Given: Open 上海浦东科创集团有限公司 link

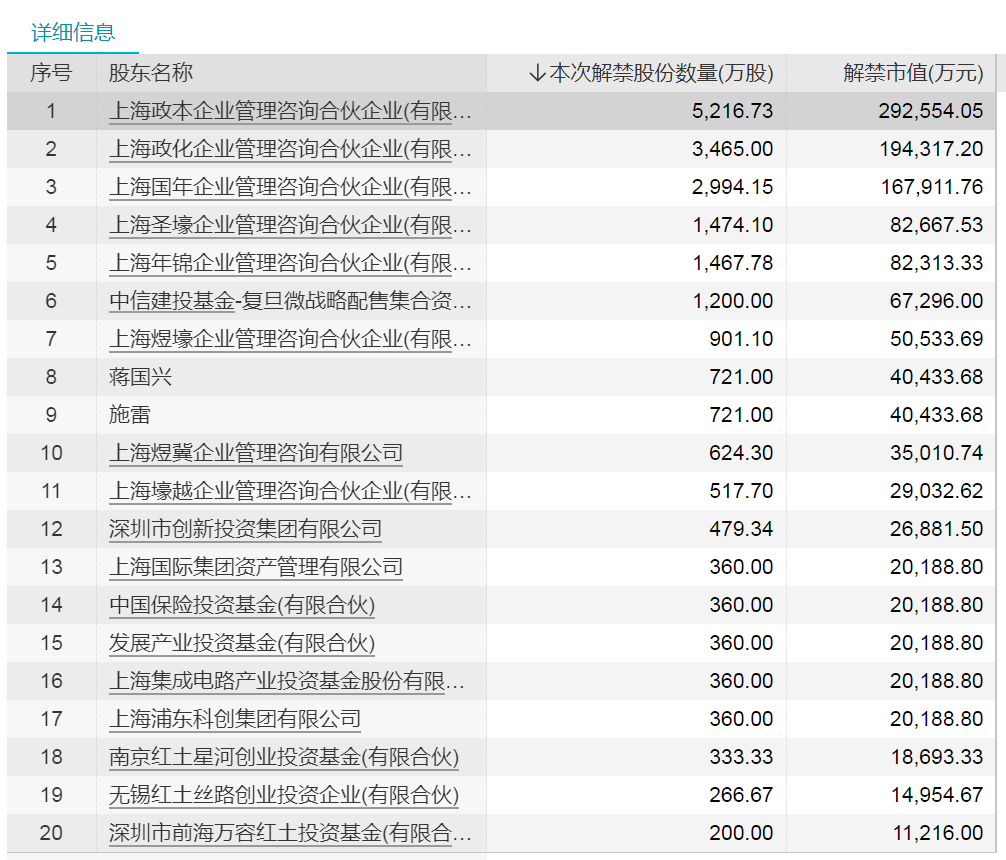Looking at the screenshot, I should point(235,719).
